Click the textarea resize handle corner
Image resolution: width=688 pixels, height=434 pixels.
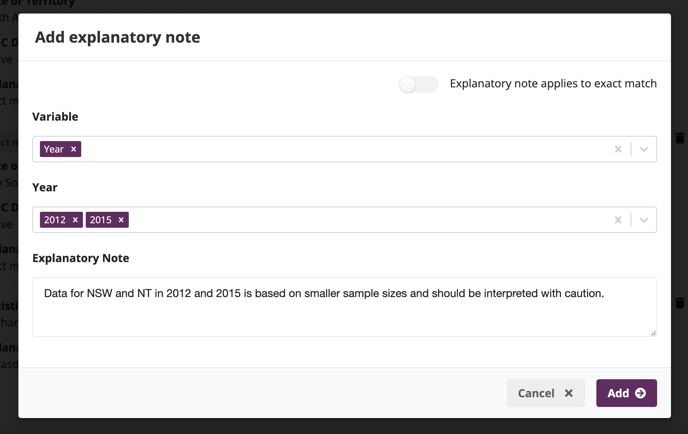pos(653,333)
